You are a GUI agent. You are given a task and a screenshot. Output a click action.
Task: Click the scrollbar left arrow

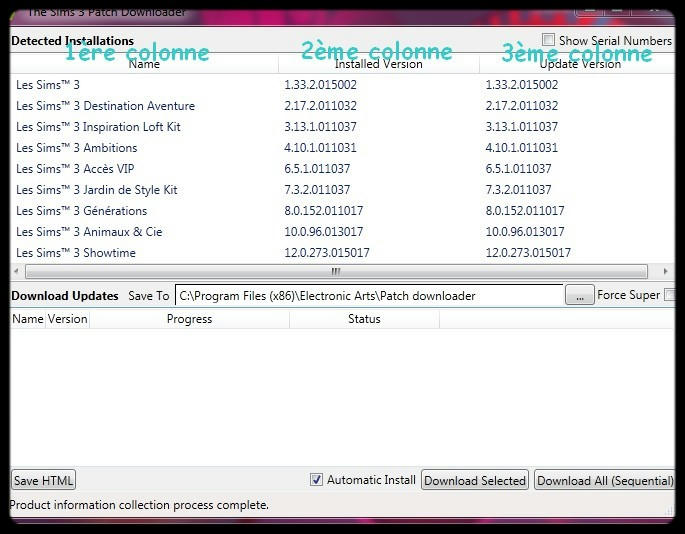(17, 271)
